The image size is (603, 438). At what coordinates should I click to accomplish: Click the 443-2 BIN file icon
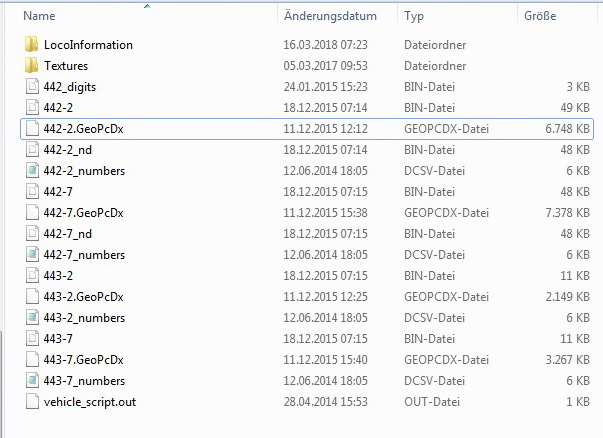tap(30, 276)
